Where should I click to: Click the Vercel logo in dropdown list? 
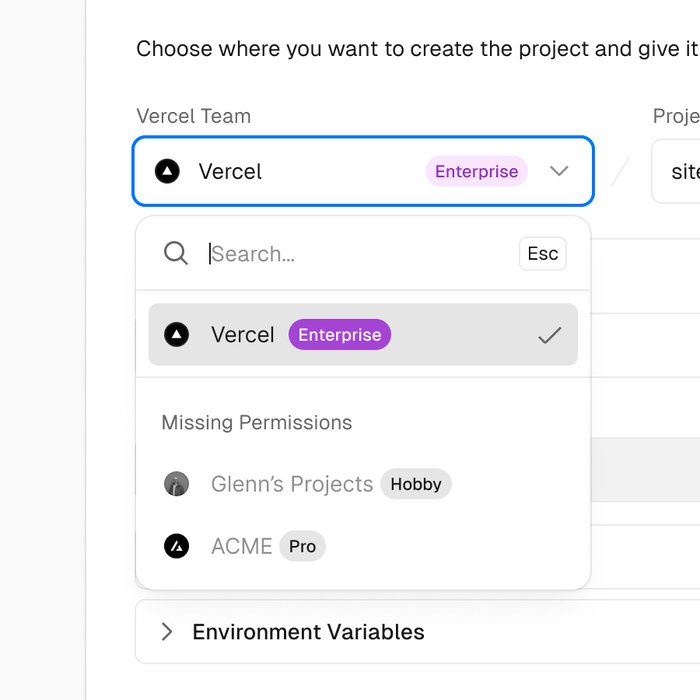(177, 335)
